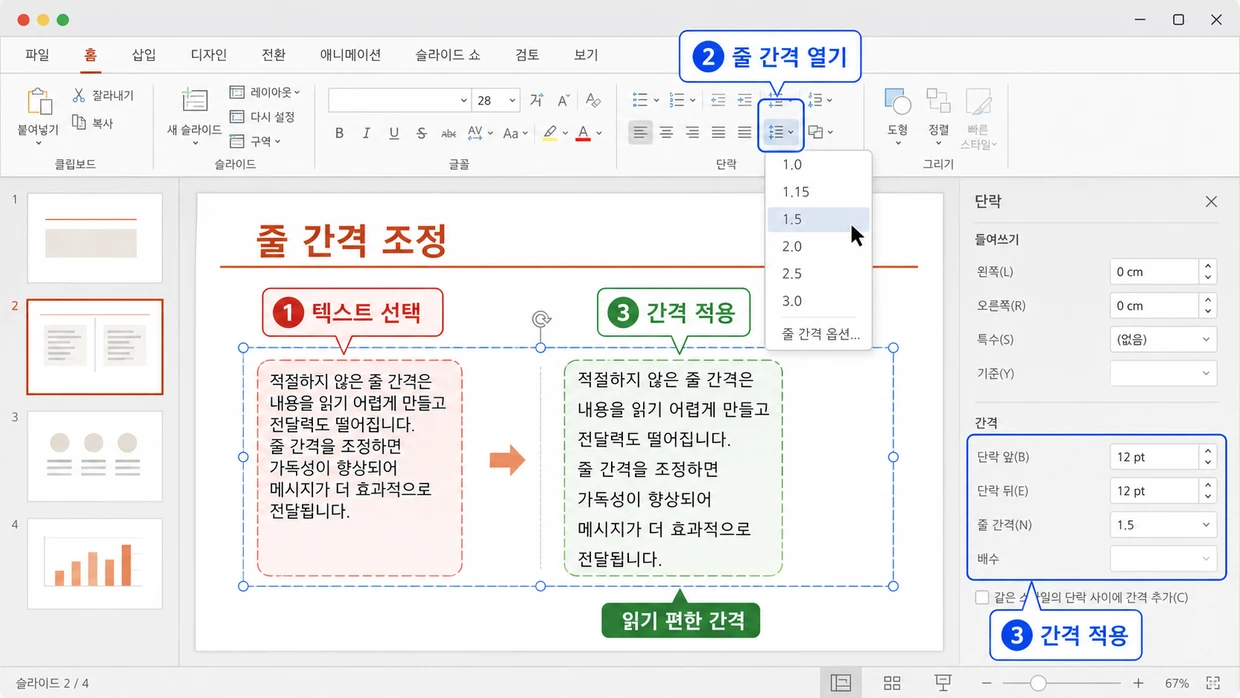The height and width of the screenshot is (698, 1240).
Task: Open the highlight color dropdown arrow
Action: tap(565, 133)
